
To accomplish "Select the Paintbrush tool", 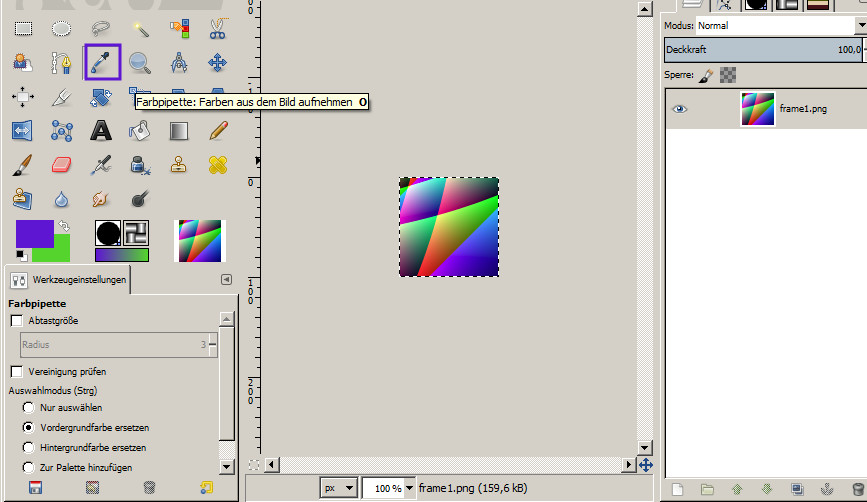I will pyautogui.click(x=23, y=165).
